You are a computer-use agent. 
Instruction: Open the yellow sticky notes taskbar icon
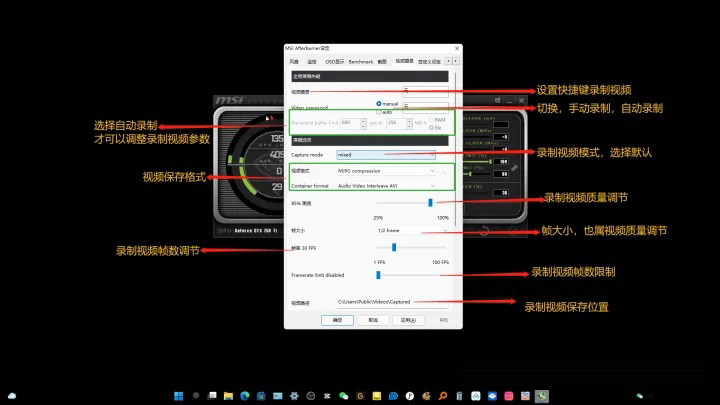click(377, 396)
